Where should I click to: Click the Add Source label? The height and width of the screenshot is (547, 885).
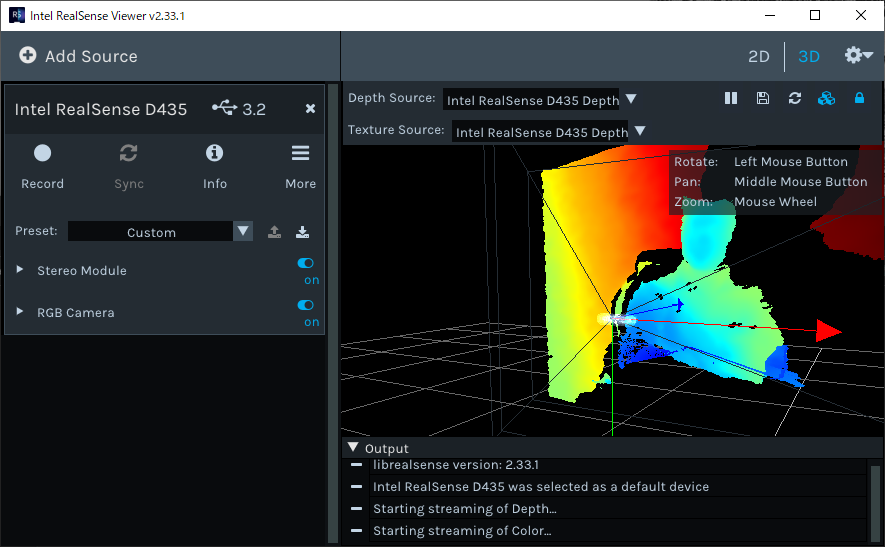[91, 56]
